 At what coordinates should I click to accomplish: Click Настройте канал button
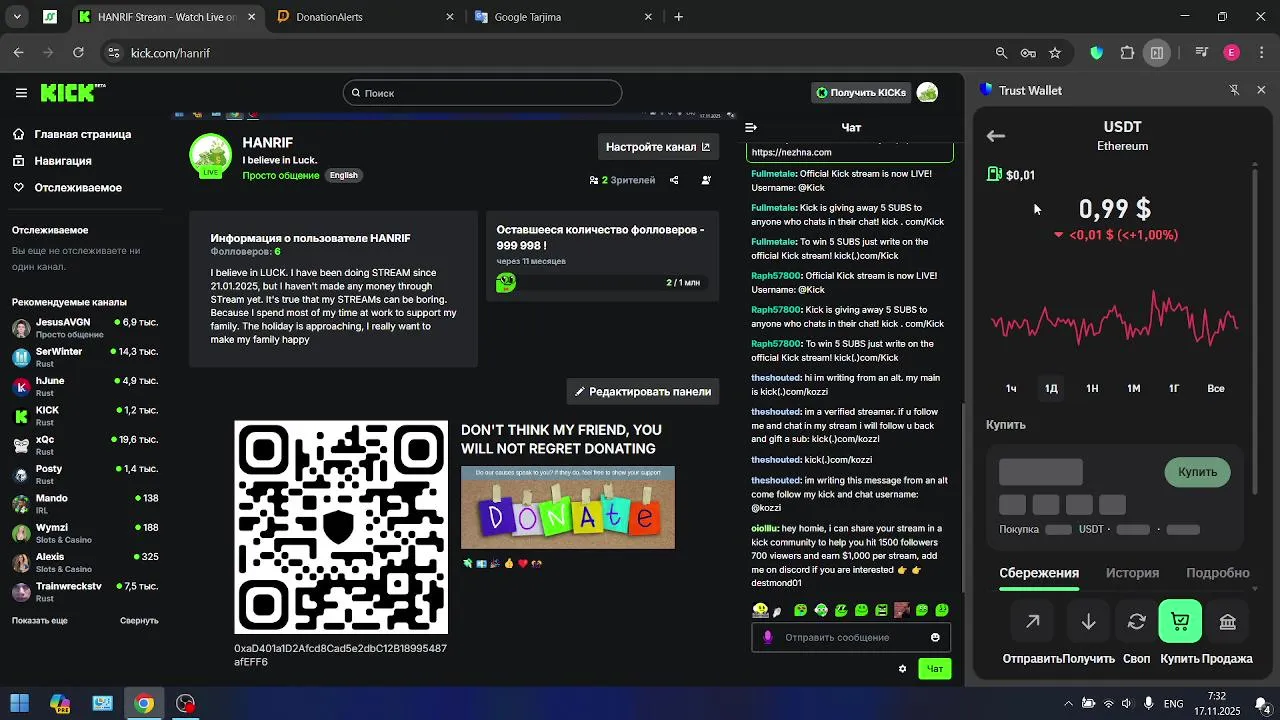coord(658,147)
